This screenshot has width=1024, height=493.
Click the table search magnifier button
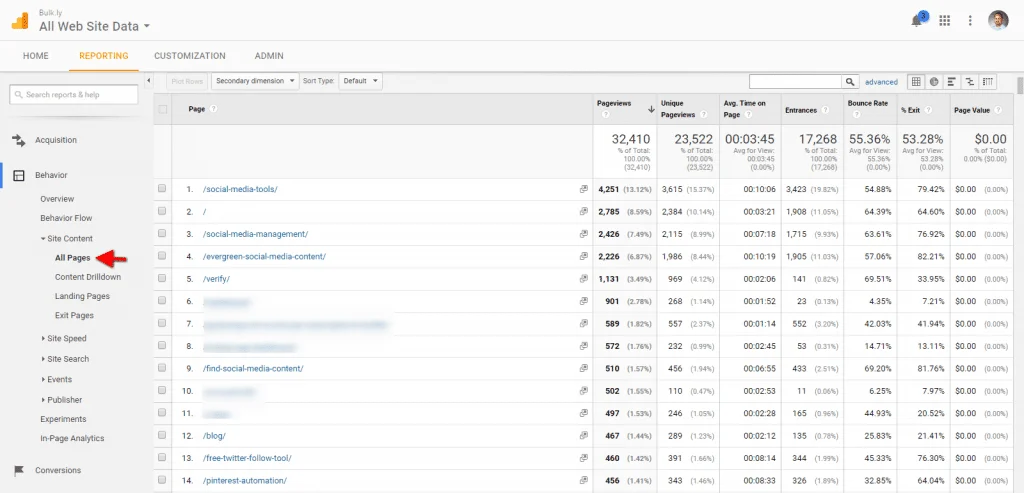pyautogui.click(x=850, y=81)
